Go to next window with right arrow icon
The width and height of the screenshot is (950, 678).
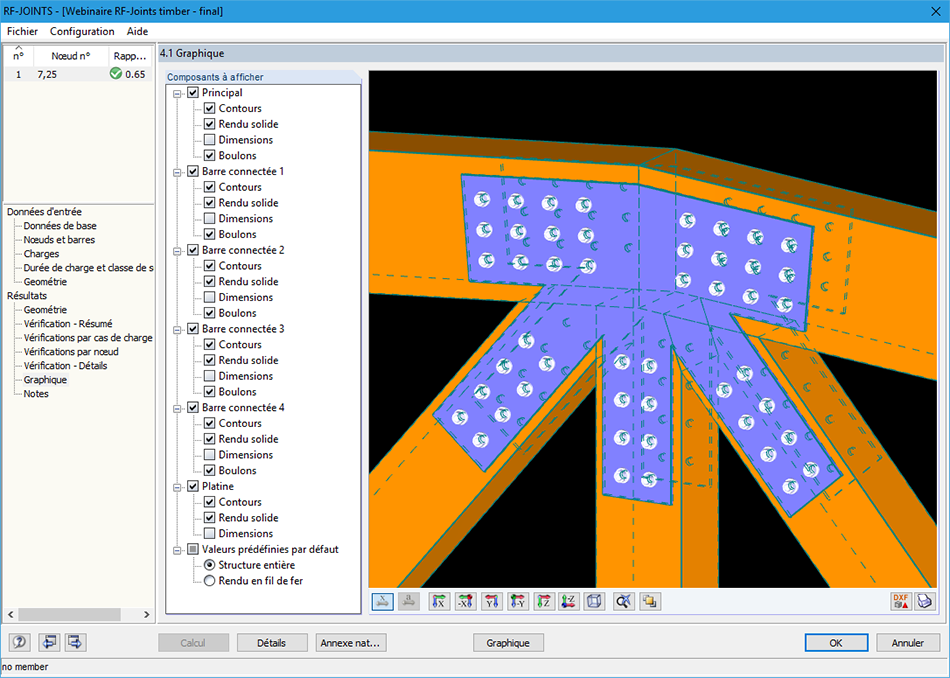pos(75,642)
